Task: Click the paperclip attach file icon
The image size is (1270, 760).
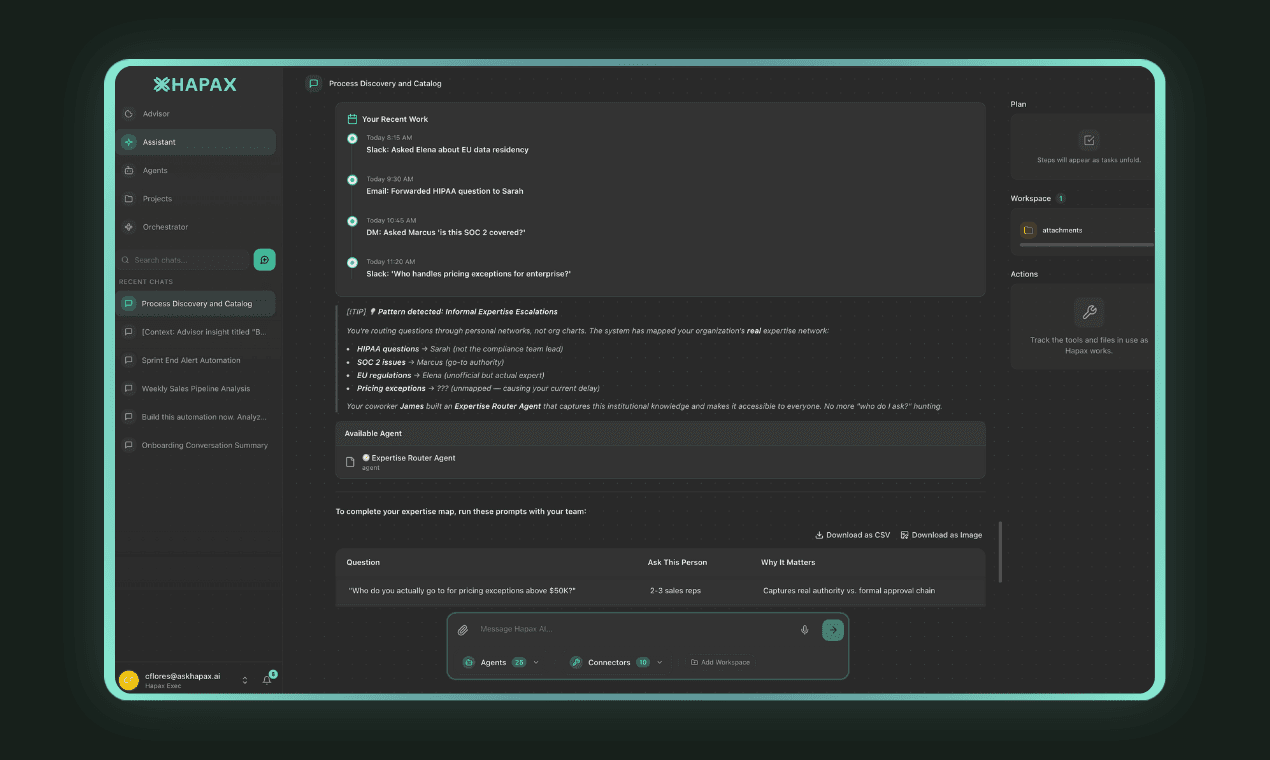Action: pyautogui.click(x=463, y=630)
